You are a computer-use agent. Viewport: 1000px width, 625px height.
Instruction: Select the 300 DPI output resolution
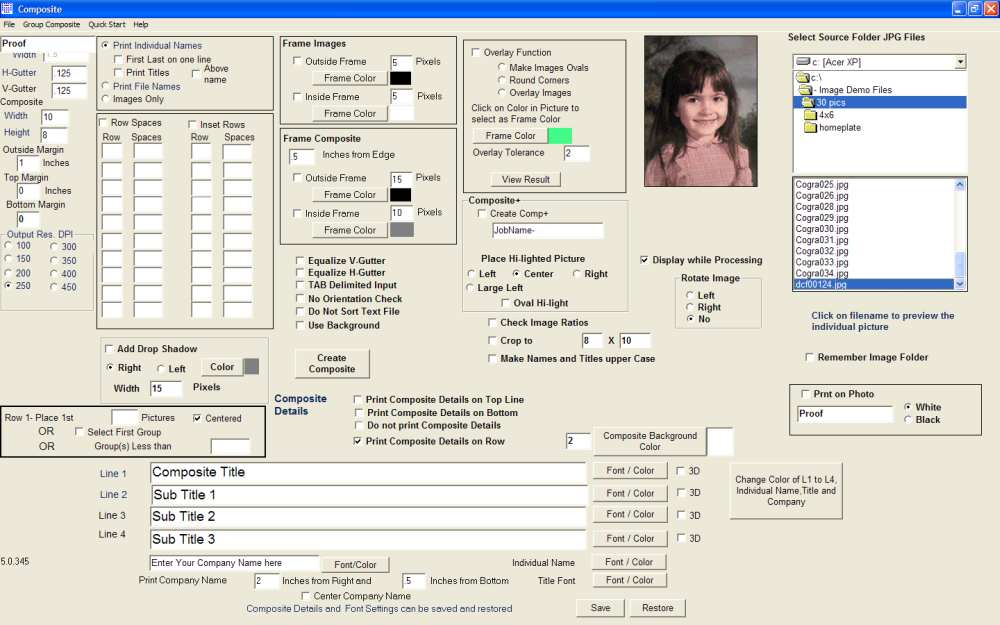pyautogui.click(x=53, y=247)
